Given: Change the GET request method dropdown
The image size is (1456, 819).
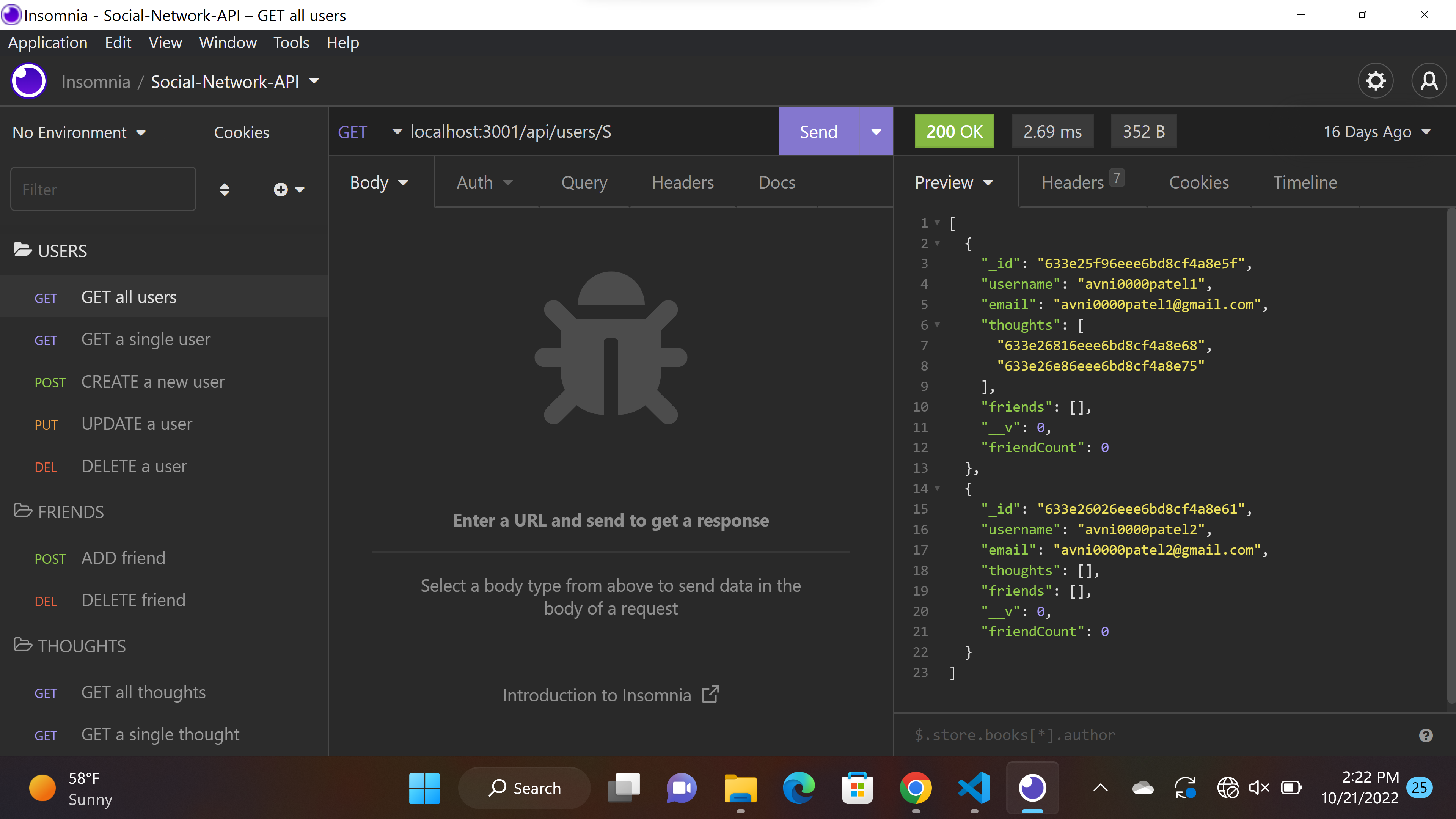Looking at the screenshot, I should tap(370, 132).
